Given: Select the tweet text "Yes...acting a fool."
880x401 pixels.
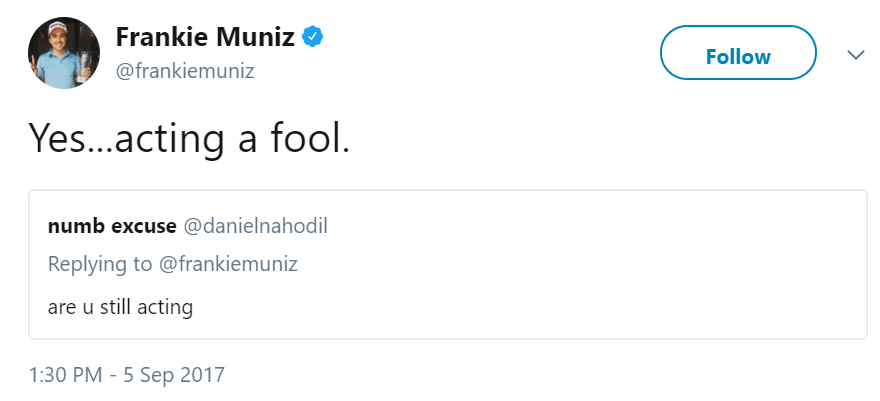Looking at the screenshot, I should (190, 137).
